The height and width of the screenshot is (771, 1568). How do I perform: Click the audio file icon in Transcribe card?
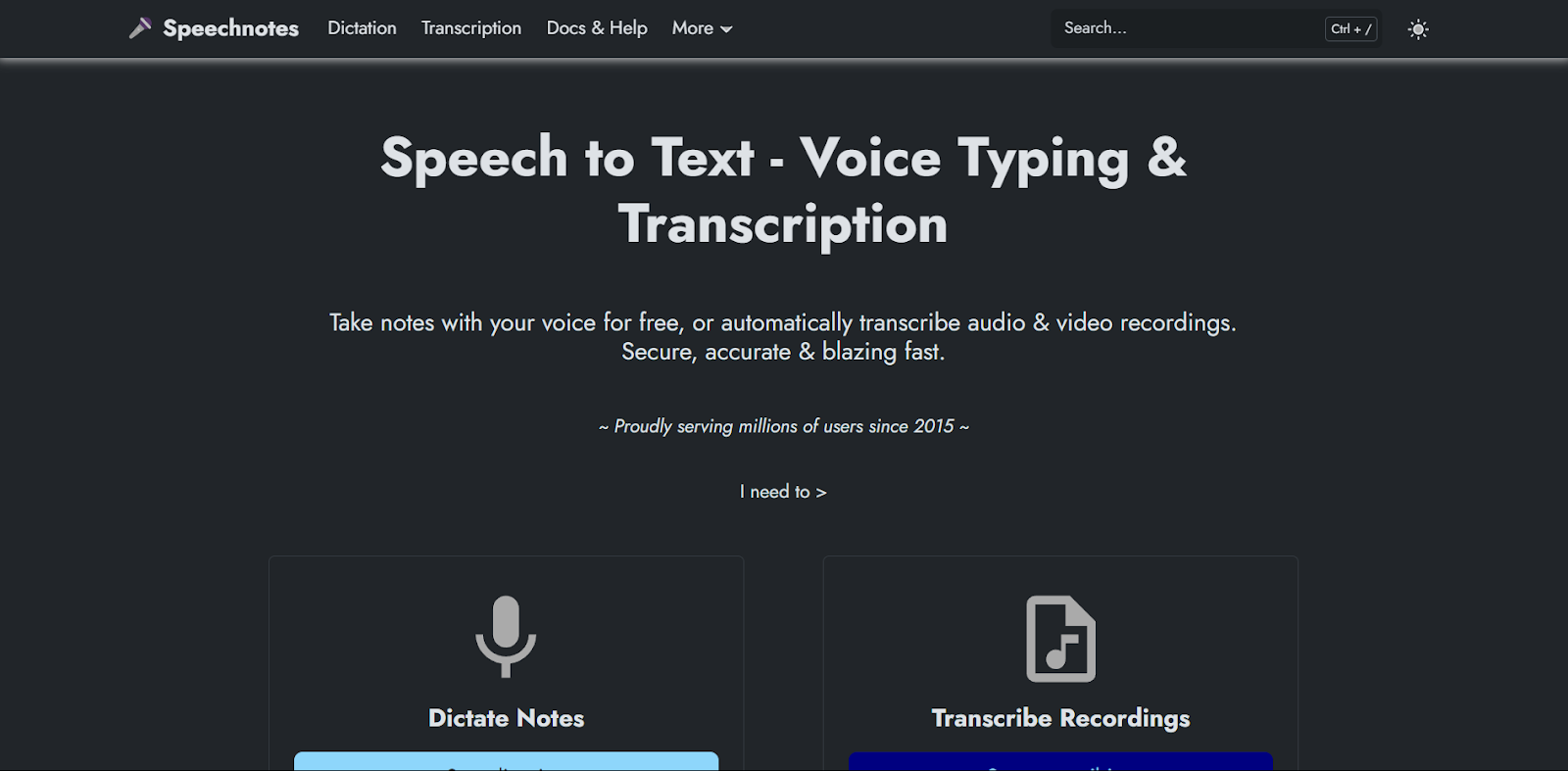pyautogui.click(x=1060, y=639)
